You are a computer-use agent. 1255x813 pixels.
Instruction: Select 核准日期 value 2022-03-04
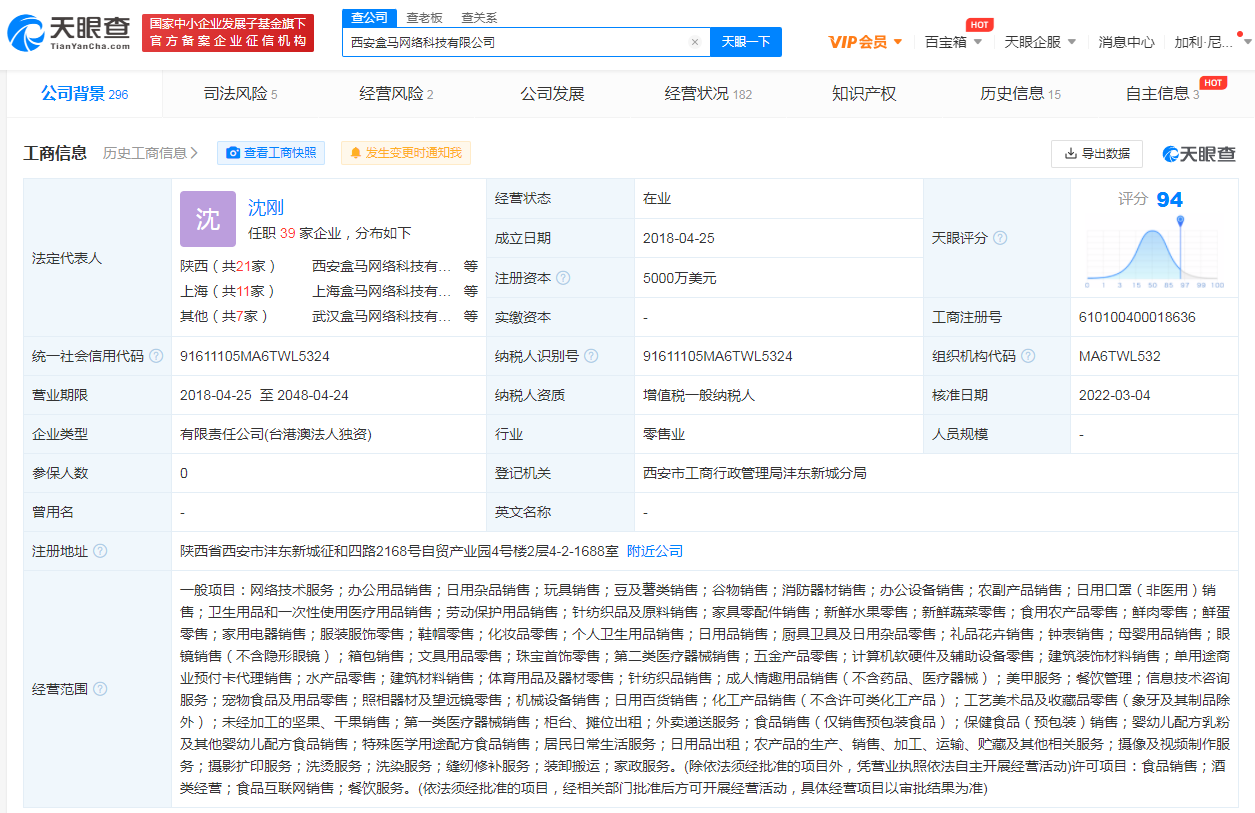coord(1115,395)
